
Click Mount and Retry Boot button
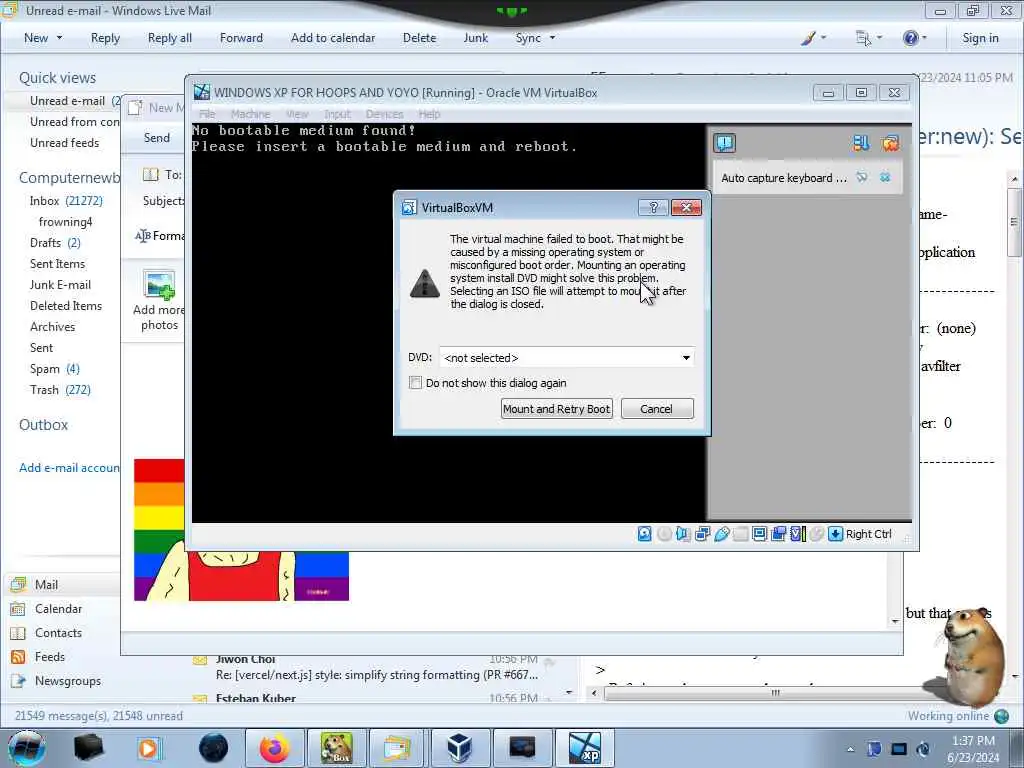556,409
